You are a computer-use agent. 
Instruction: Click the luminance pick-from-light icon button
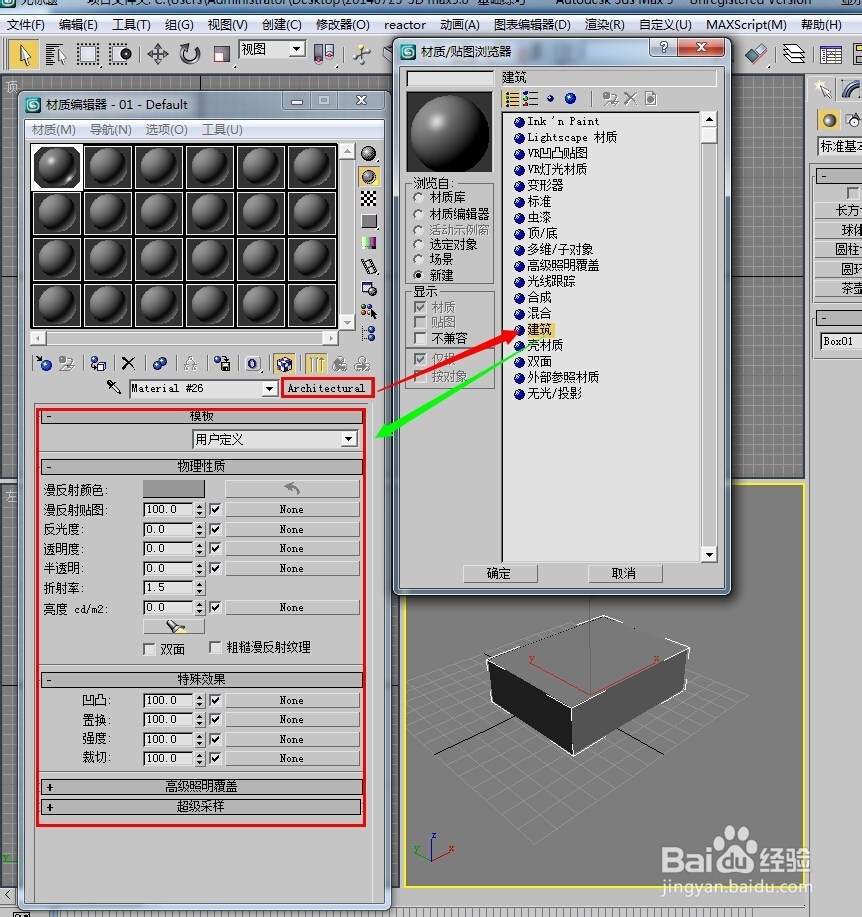pyautogui.click(x=174, y=626)
